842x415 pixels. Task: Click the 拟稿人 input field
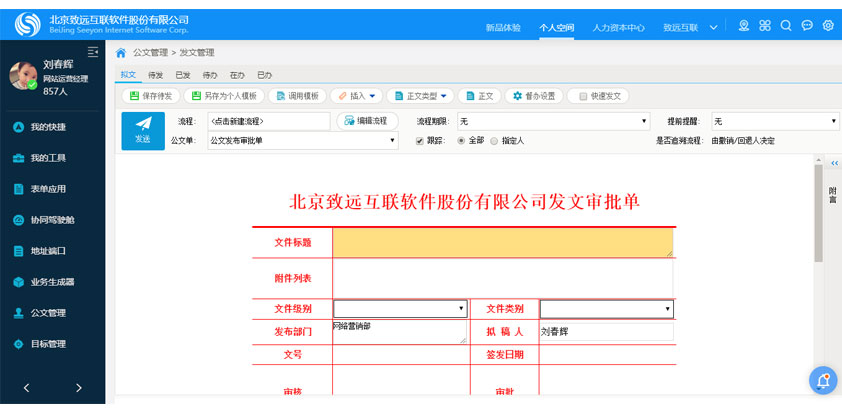pos(606,332)
